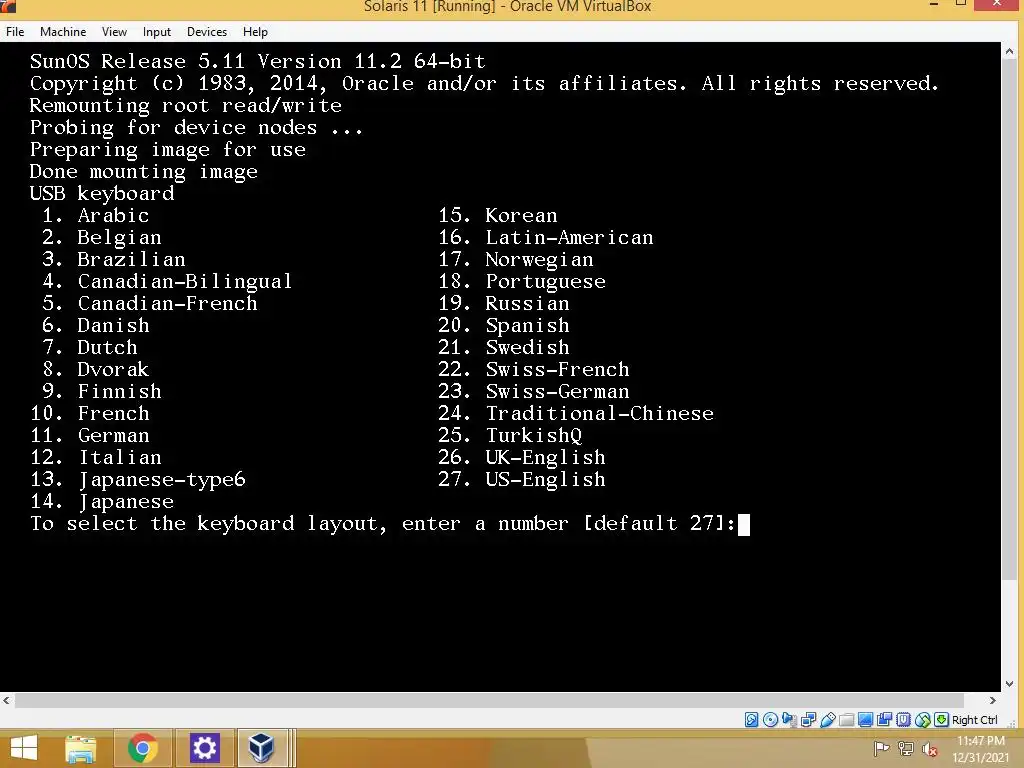Screen dimensions: 1024x768
Task: Click the audio status icon
Action: click(x=790, y=720)
